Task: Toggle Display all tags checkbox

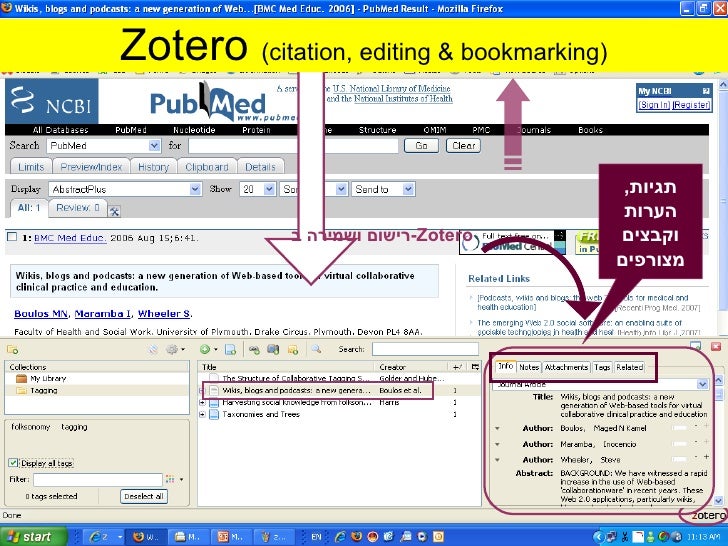Action: [x=13, y=463]
